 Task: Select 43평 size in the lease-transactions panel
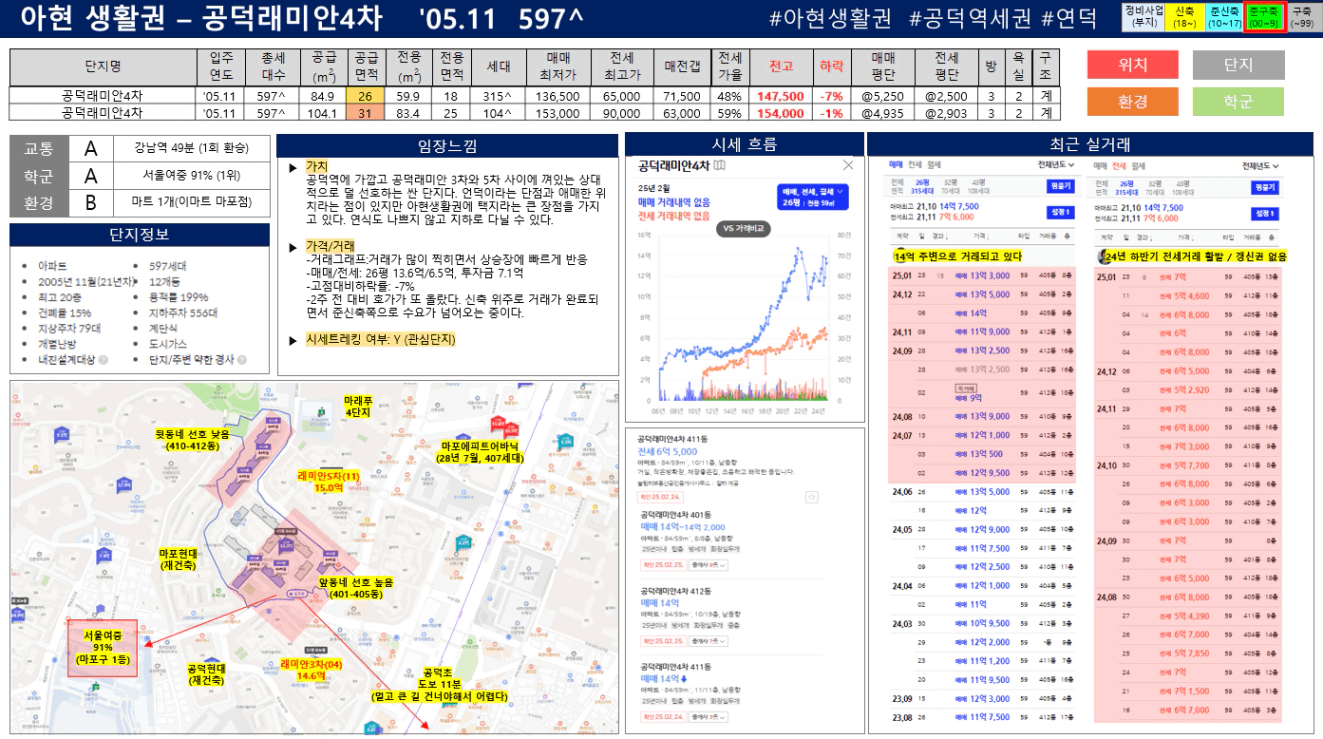click(x=1185, y=186)
